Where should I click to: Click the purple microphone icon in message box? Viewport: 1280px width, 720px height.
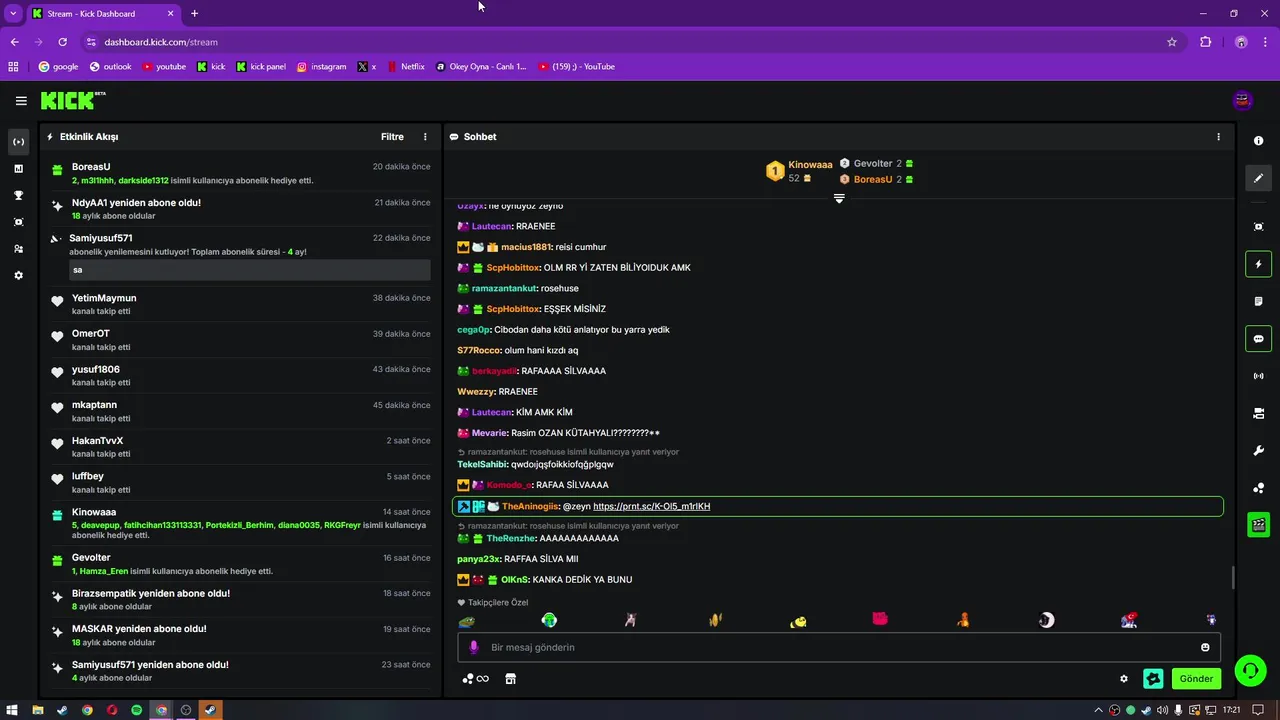point(474,647)
